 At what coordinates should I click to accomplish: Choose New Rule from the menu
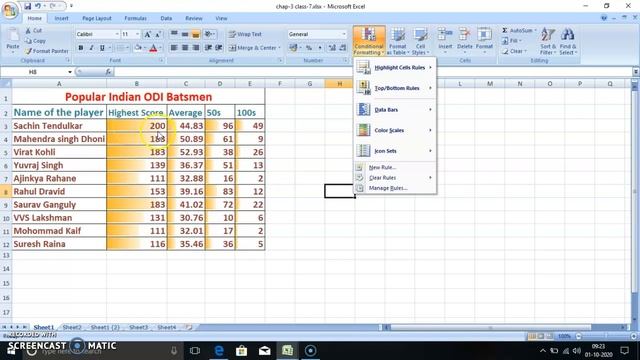point(395,167)
